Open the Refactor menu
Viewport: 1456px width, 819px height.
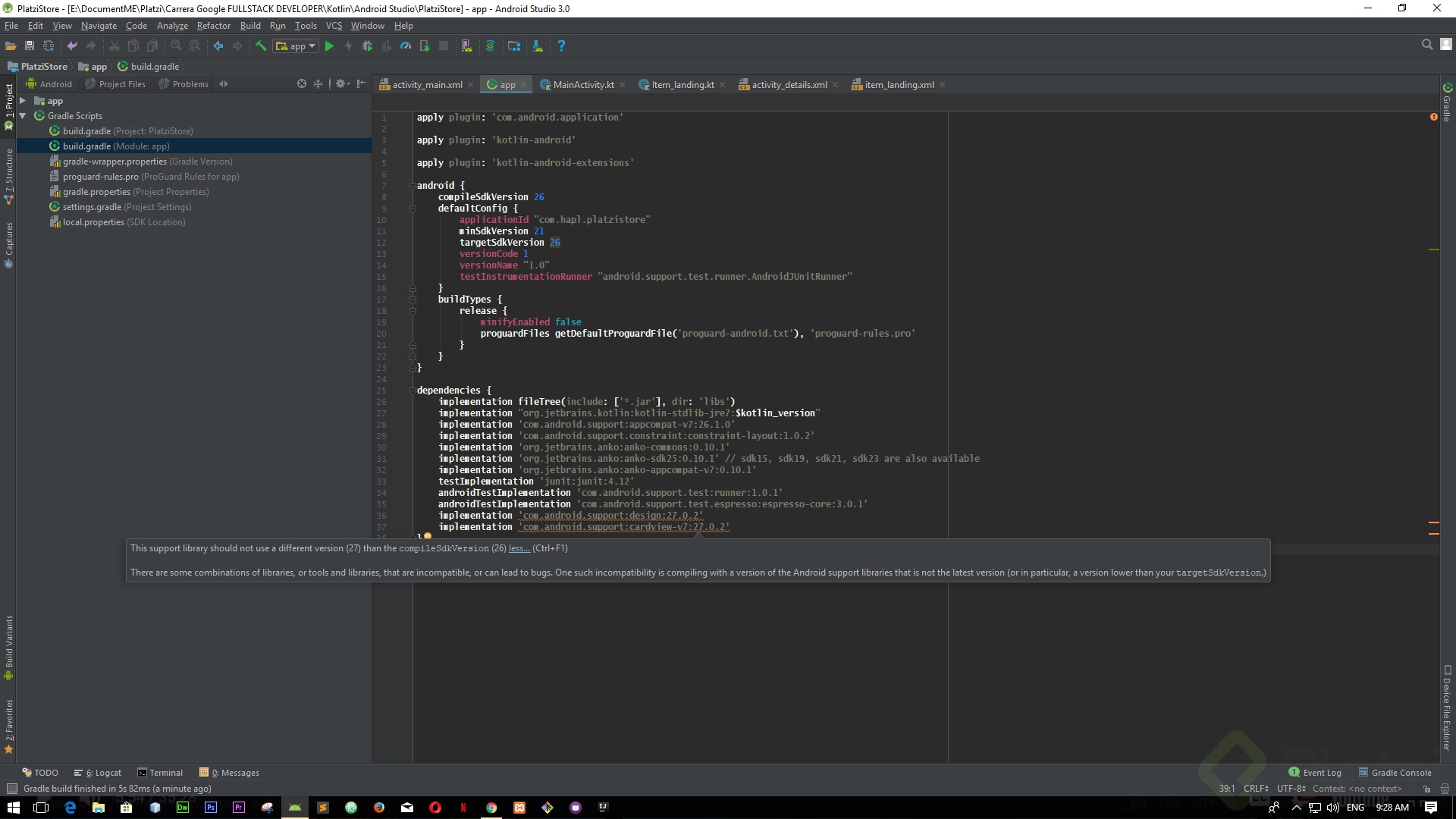(213, 26)
